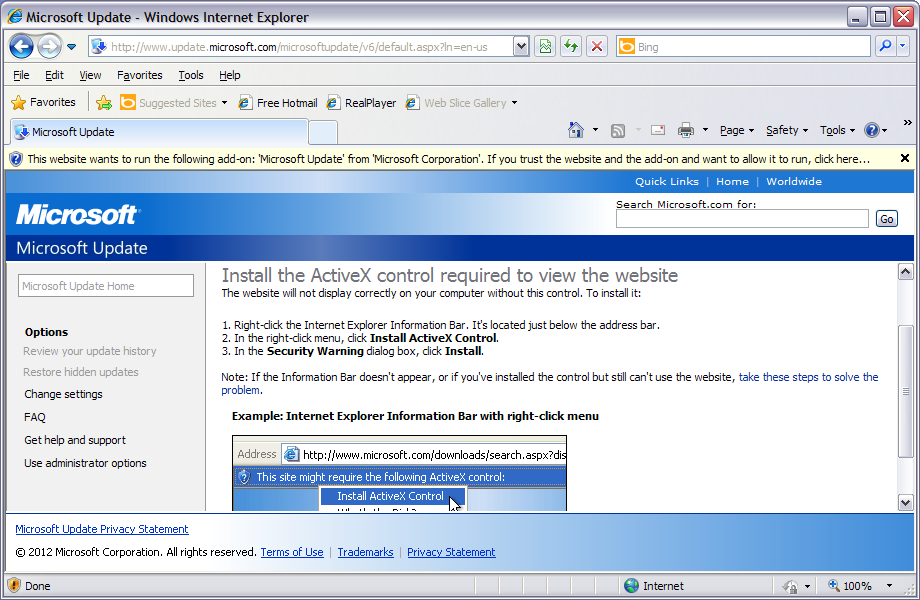Toggle Compatibility View icon

(x=545, y=47)
